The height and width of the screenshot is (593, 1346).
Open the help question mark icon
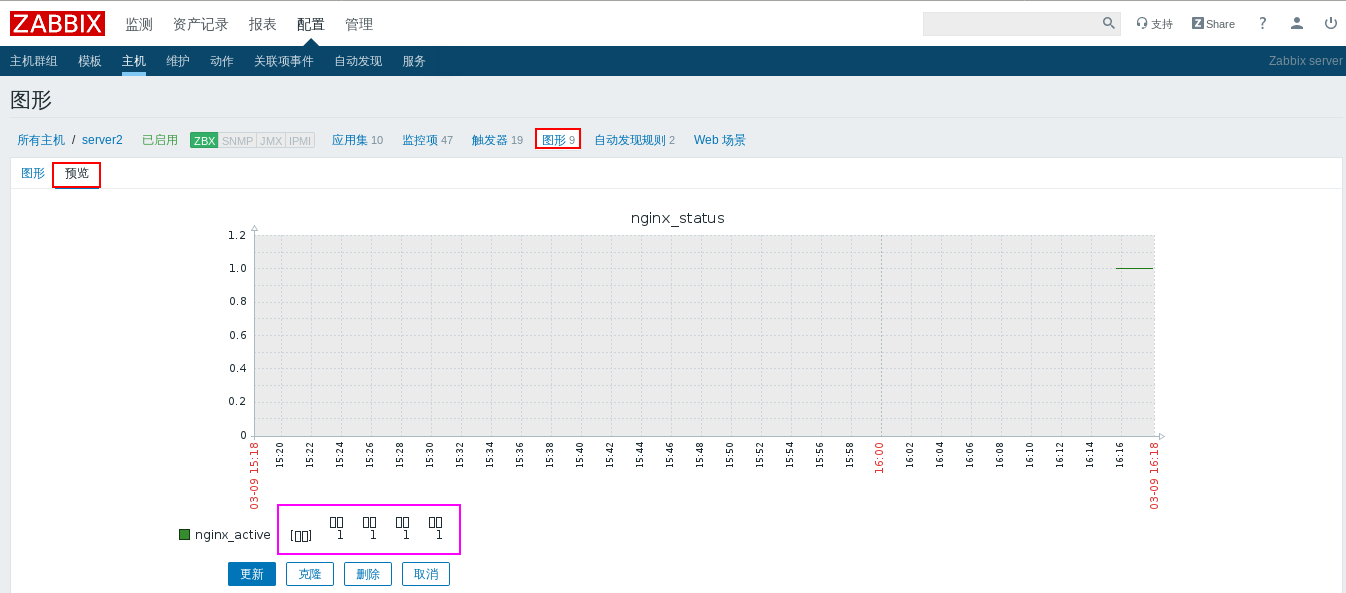click(1263, 23)
